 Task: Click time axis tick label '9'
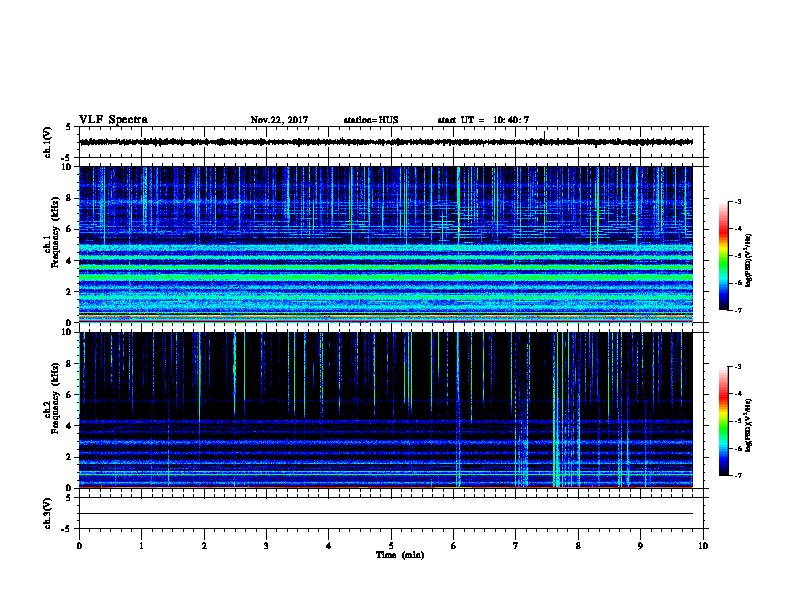640,546
